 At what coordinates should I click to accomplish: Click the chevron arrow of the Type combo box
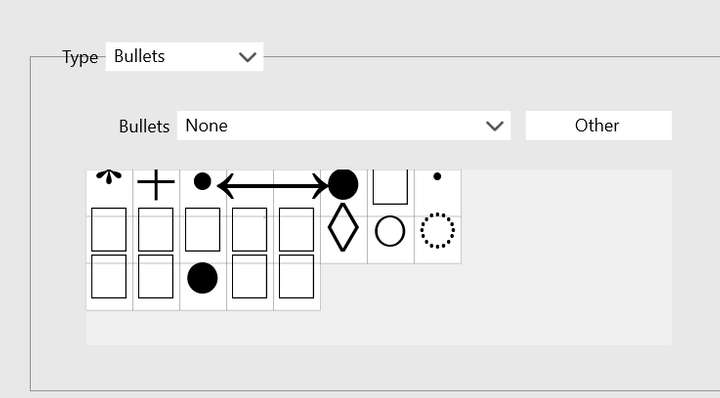(248, 57)
